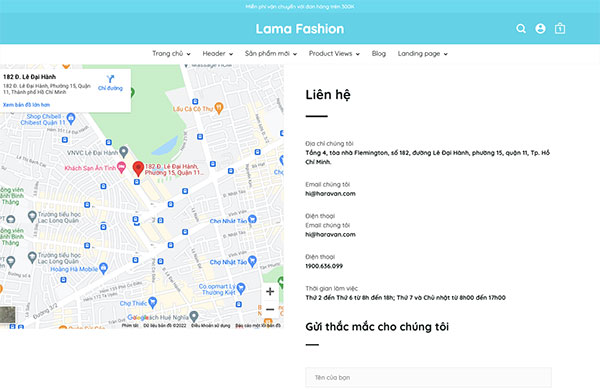Viewport: 600px width, 389px height.
Task: Open the user account icon
Action: (540, 29)
